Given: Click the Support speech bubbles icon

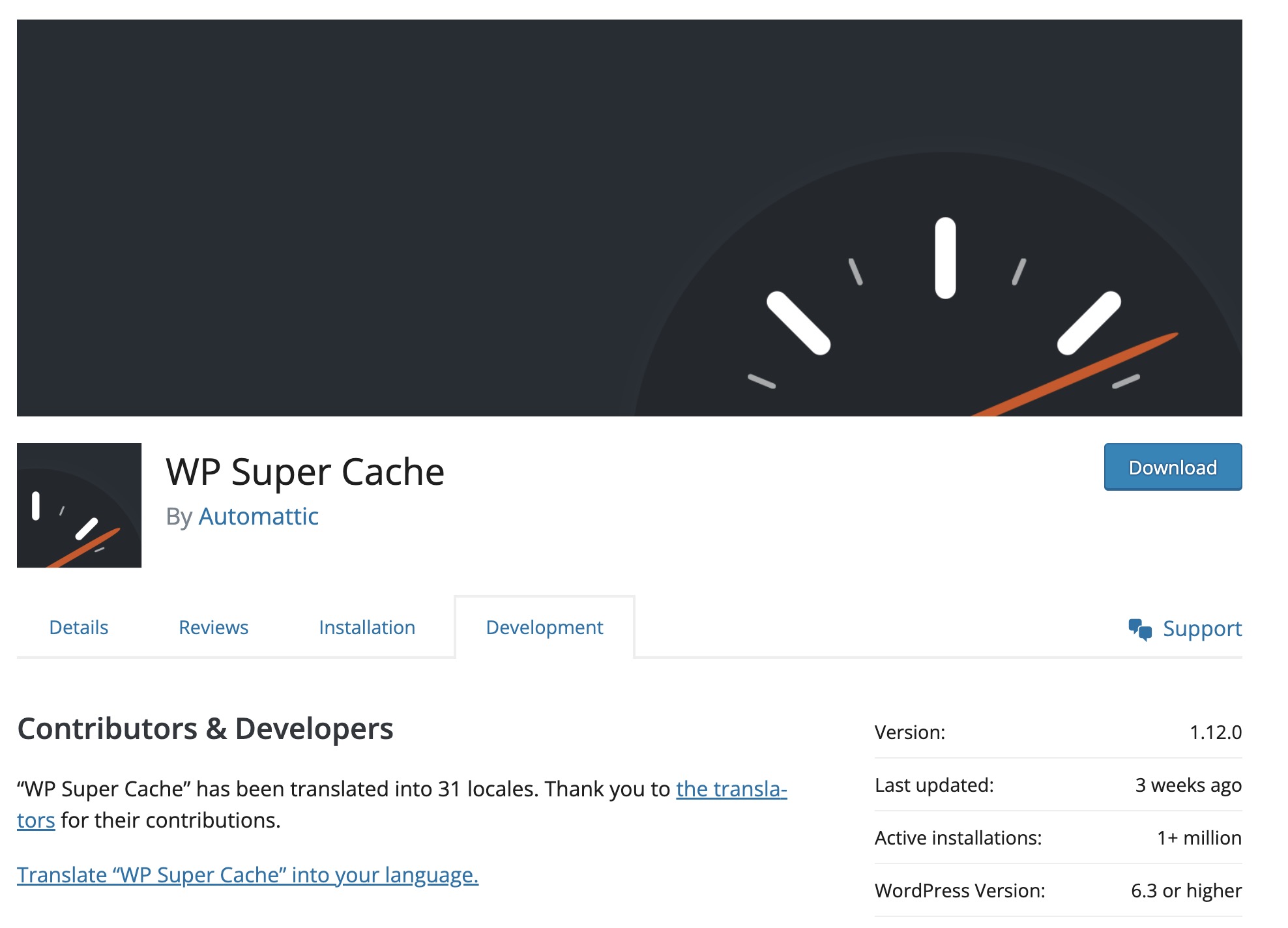Looking at the screenshot, I should (1140, 629).
